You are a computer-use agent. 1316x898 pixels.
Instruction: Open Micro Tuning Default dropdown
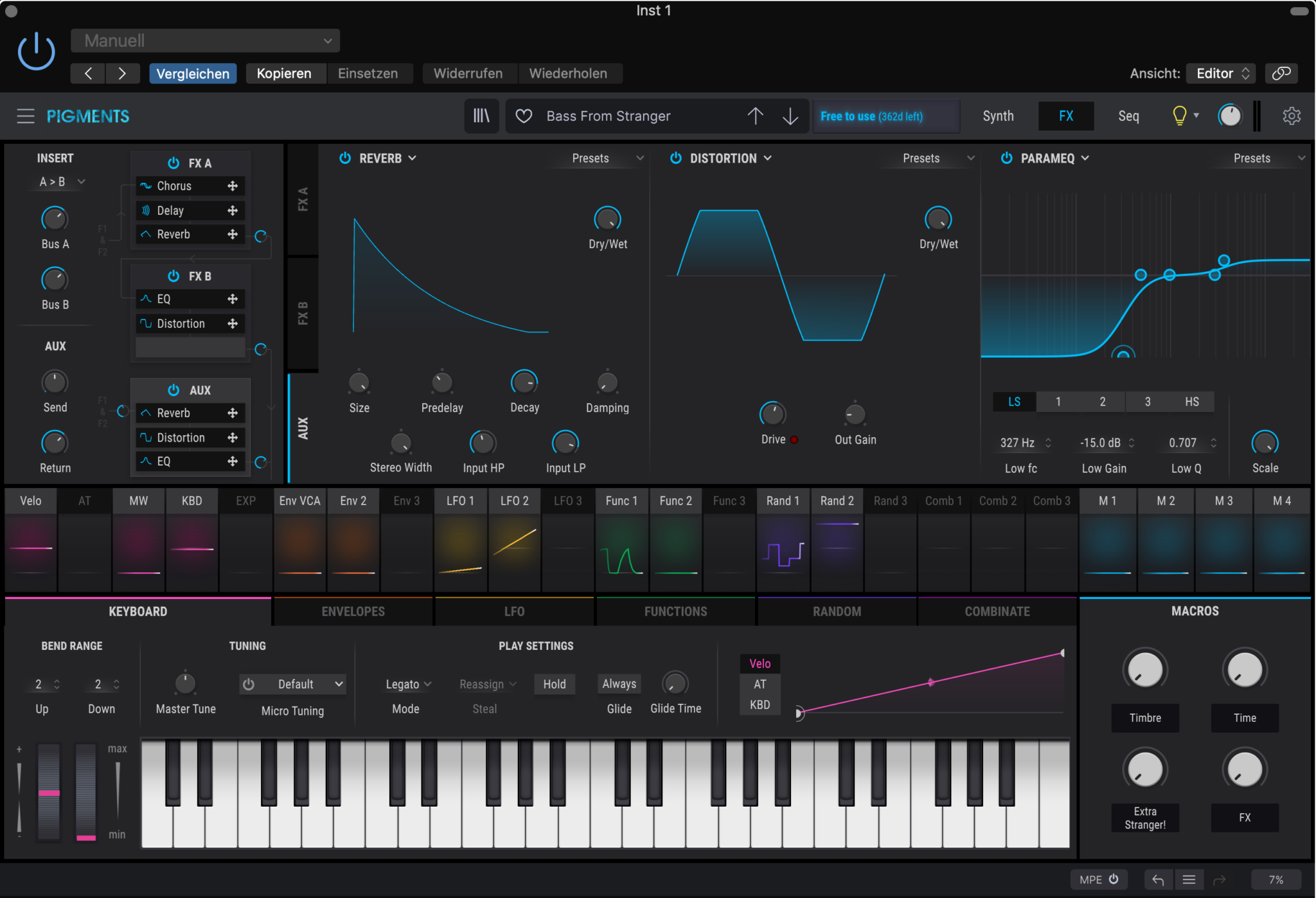(x=302, y=684)
